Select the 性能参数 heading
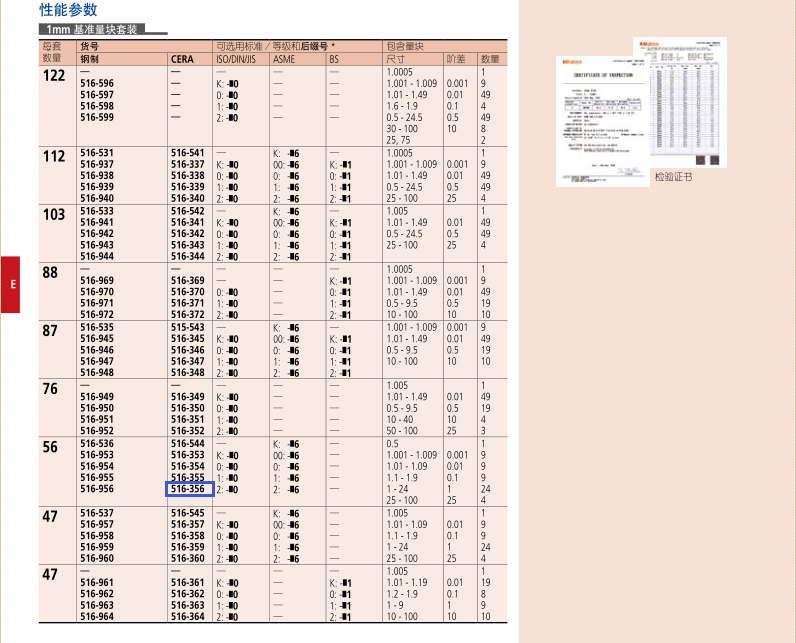 (x=68, y=10)
